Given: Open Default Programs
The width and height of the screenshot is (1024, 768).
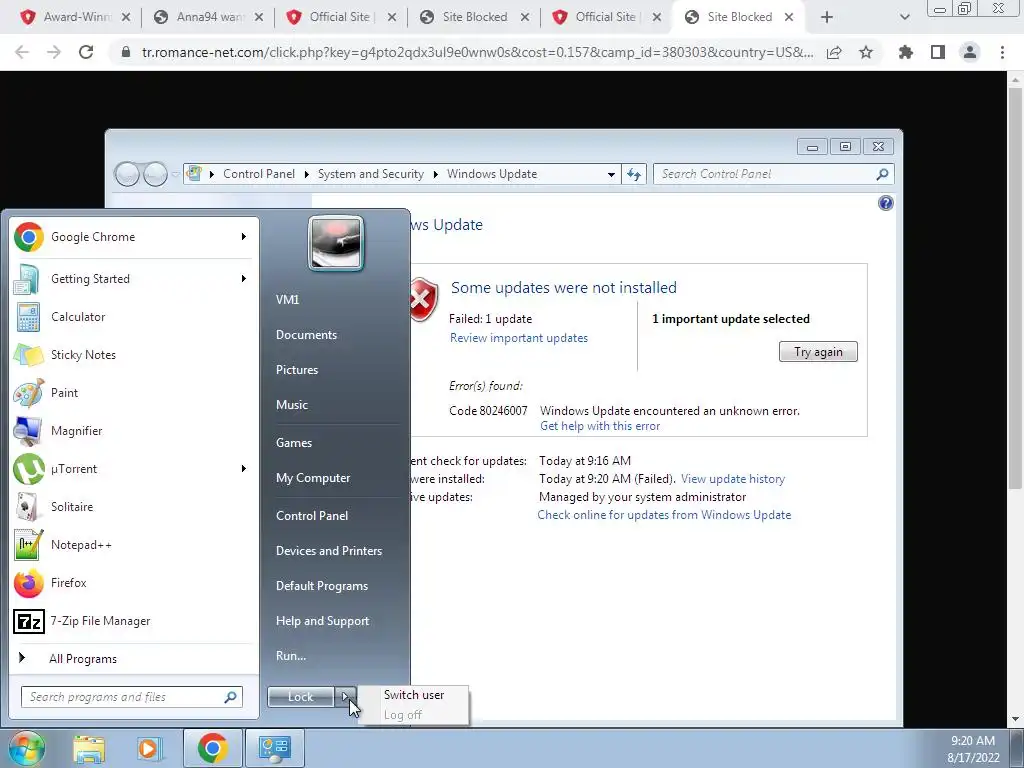Looking at the screenshot, I should pos(322,586).
